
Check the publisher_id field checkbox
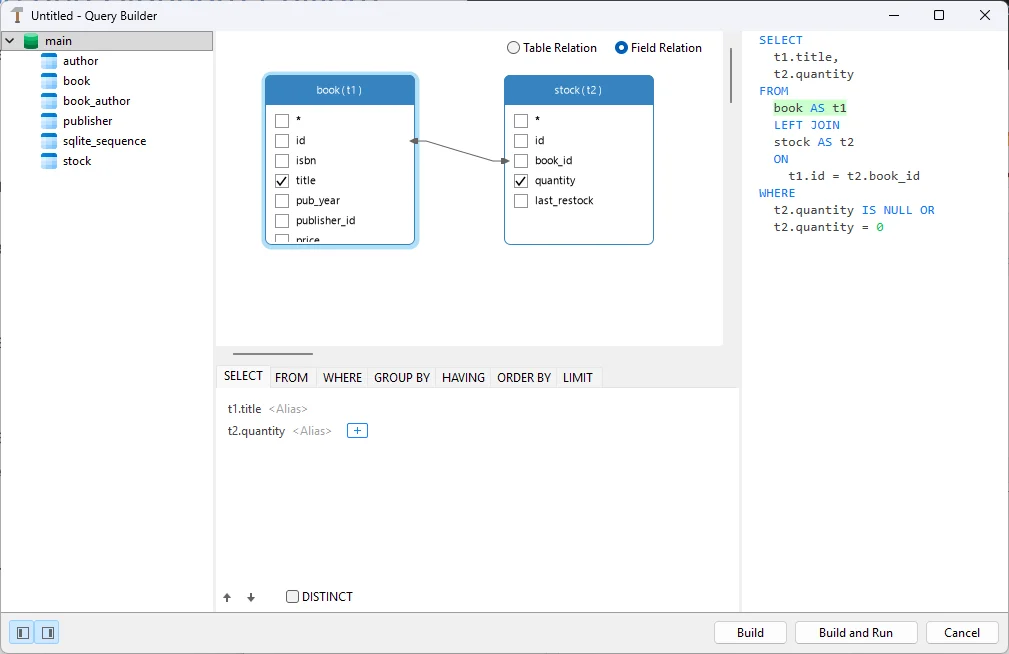(x=282, y=221)
